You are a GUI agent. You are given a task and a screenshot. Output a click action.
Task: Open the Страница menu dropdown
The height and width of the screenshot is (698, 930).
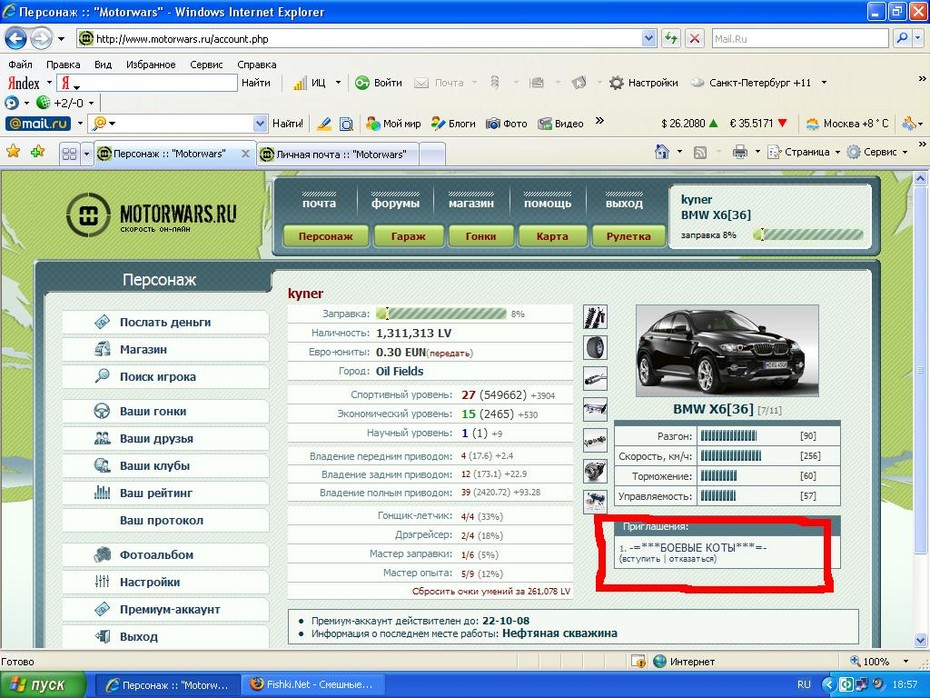tap(804, 152)
